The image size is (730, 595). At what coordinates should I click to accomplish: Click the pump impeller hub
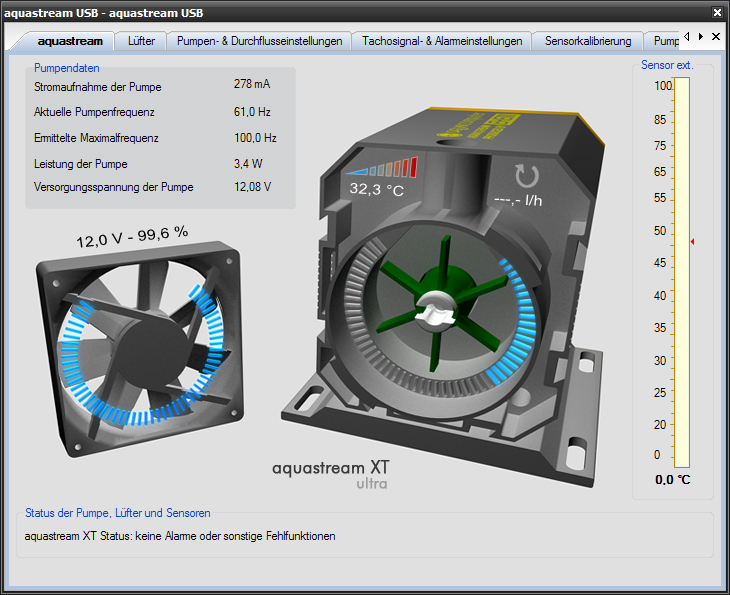[x=436, y=310]
